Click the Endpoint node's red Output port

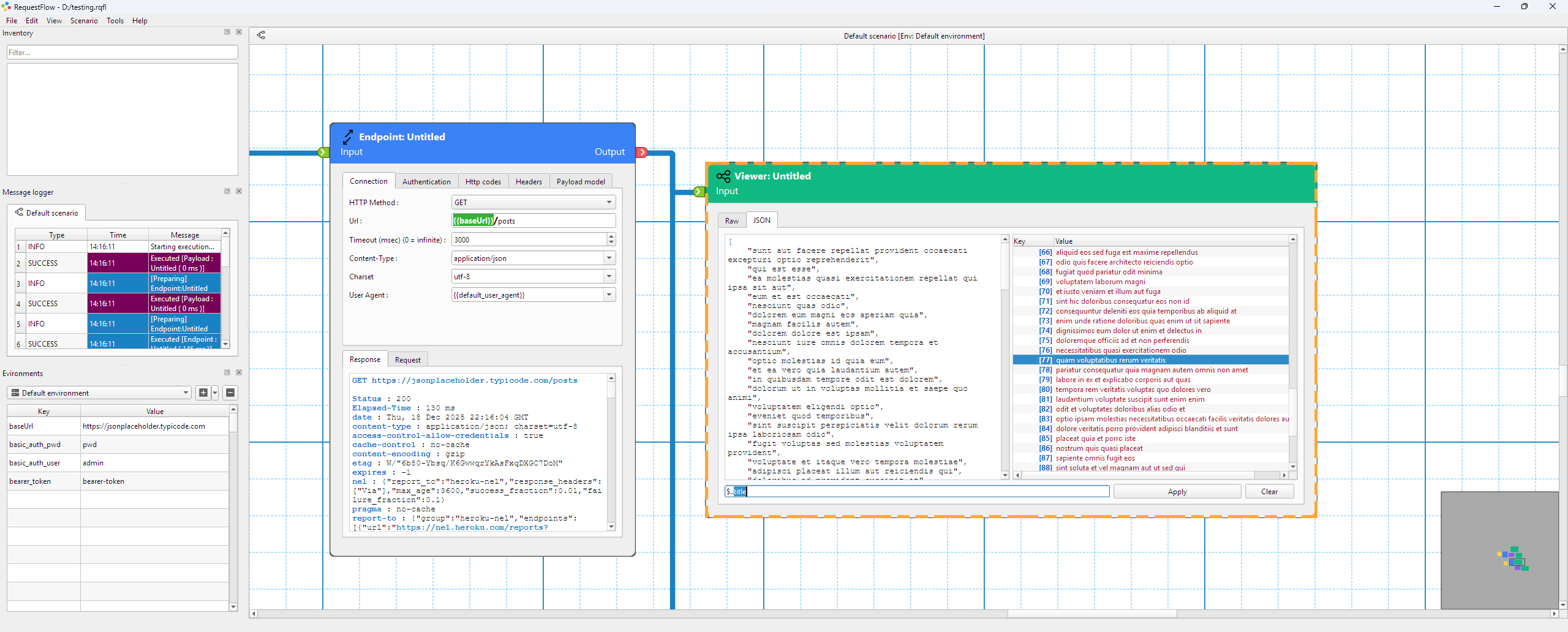[x=642, y=152]
